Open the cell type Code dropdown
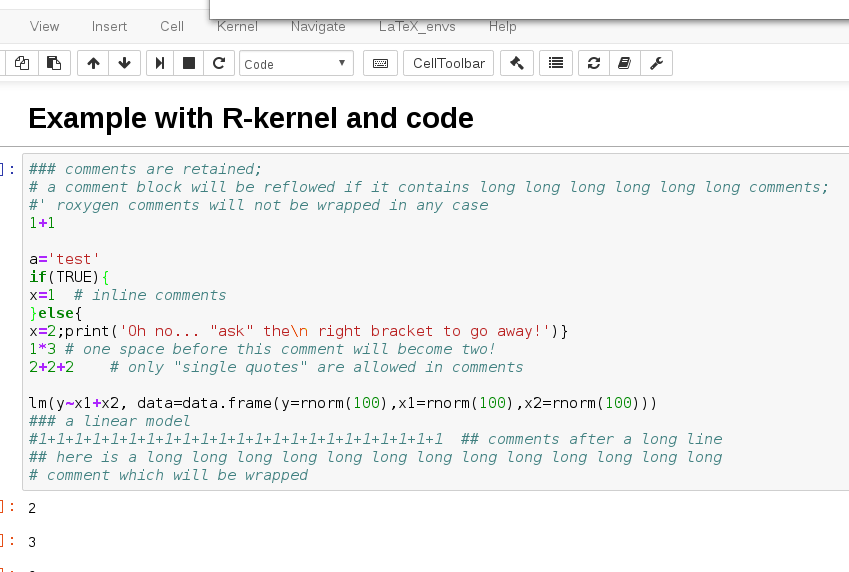849x572 pixels. 296,64
